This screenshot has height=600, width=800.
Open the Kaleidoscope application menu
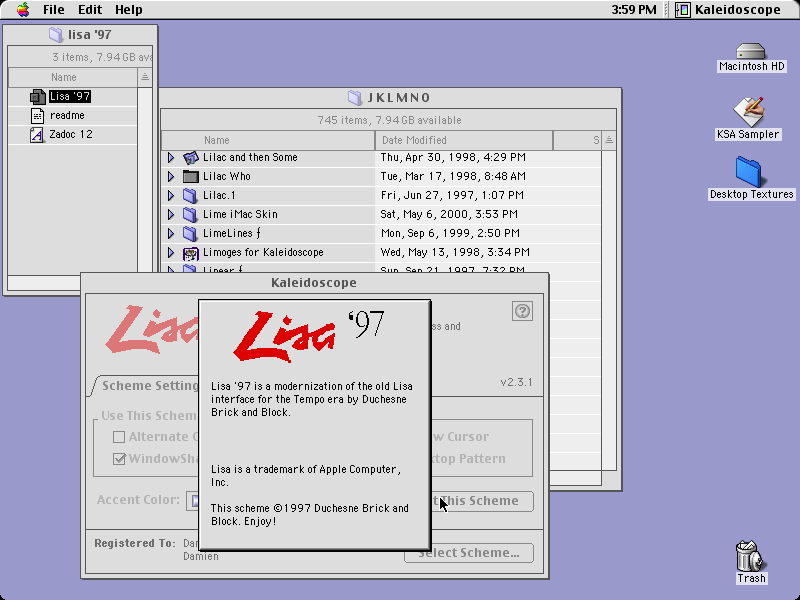tap(728, 10)
